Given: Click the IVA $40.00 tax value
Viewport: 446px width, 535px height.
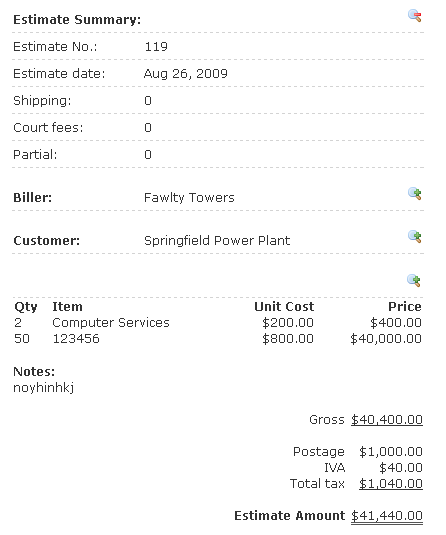Looking at the screenshot, I should 401,468.
